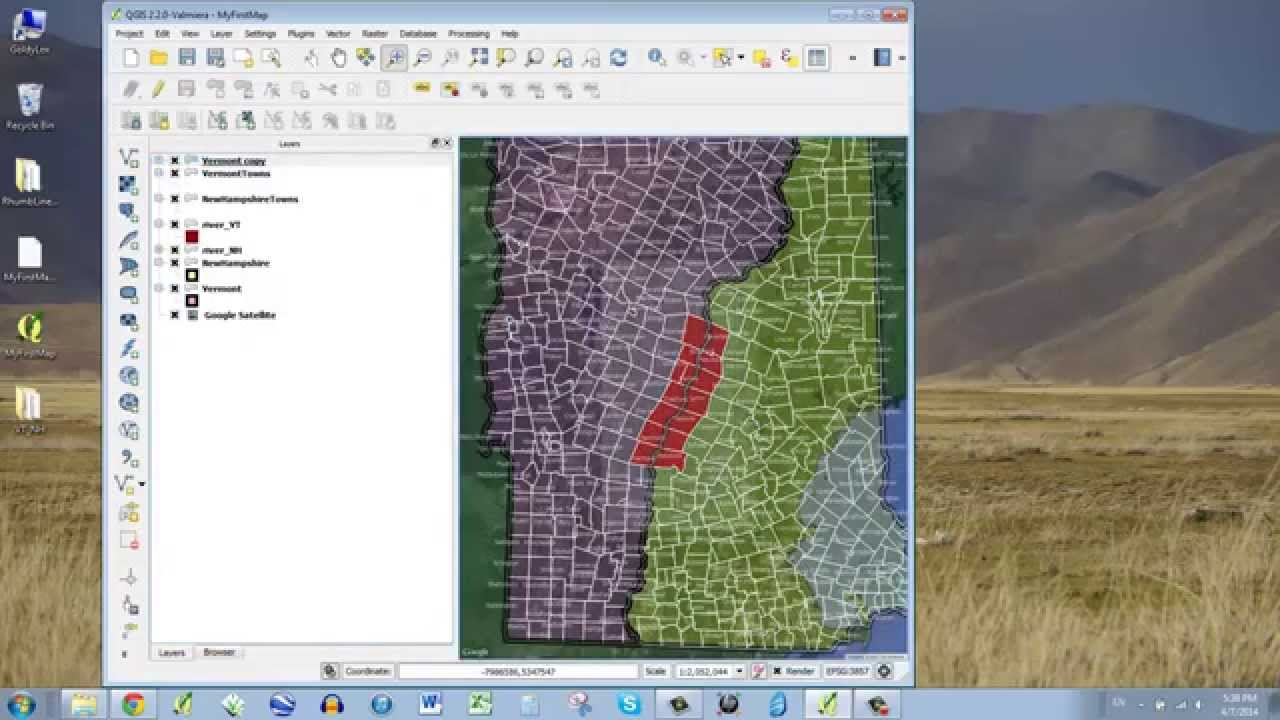Viewport: 1280px width, 720px height.
Task: Toggle visibility of Vermont layer
Action: click(x=174, y=289)
